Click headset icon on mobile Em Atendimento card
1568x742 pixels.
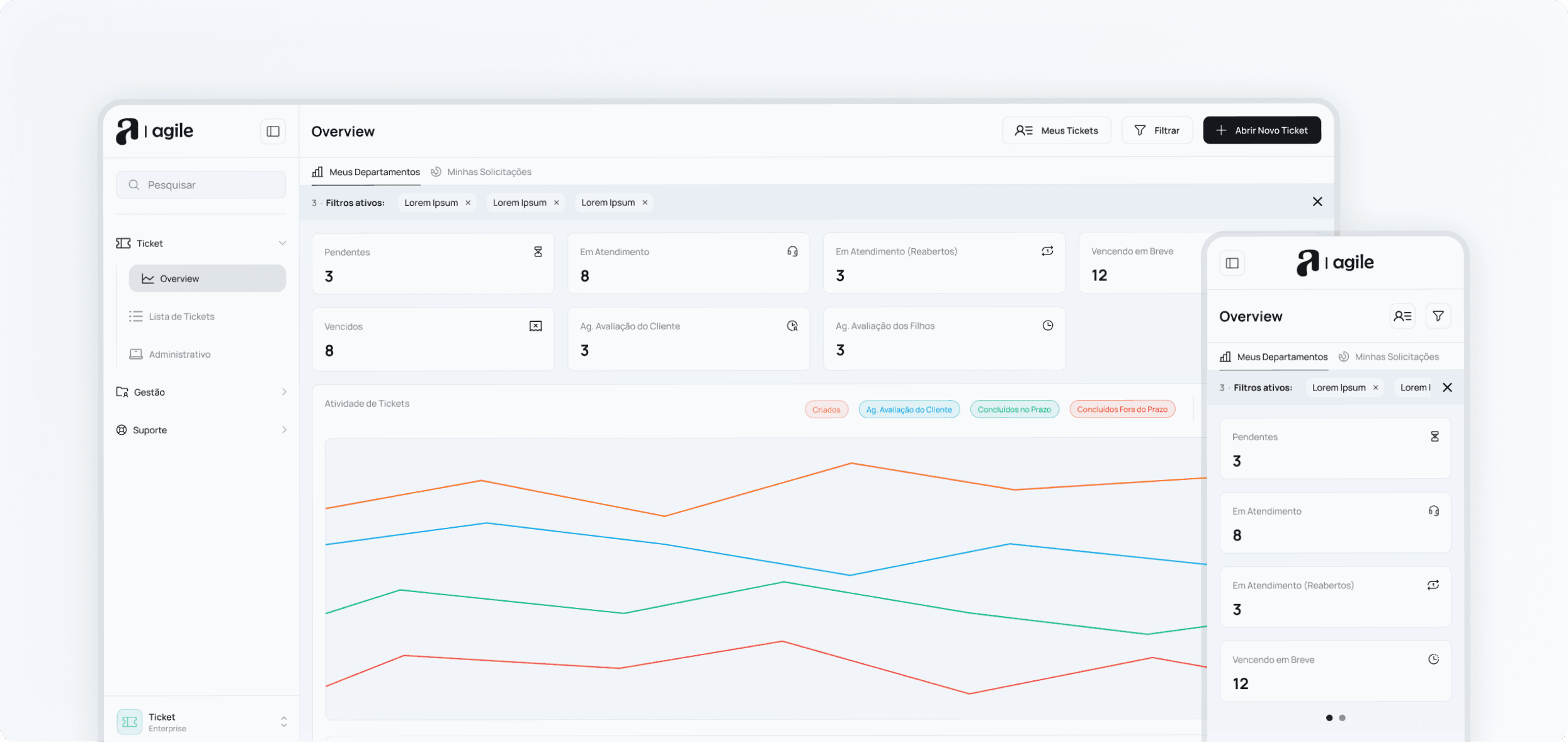1434,511
